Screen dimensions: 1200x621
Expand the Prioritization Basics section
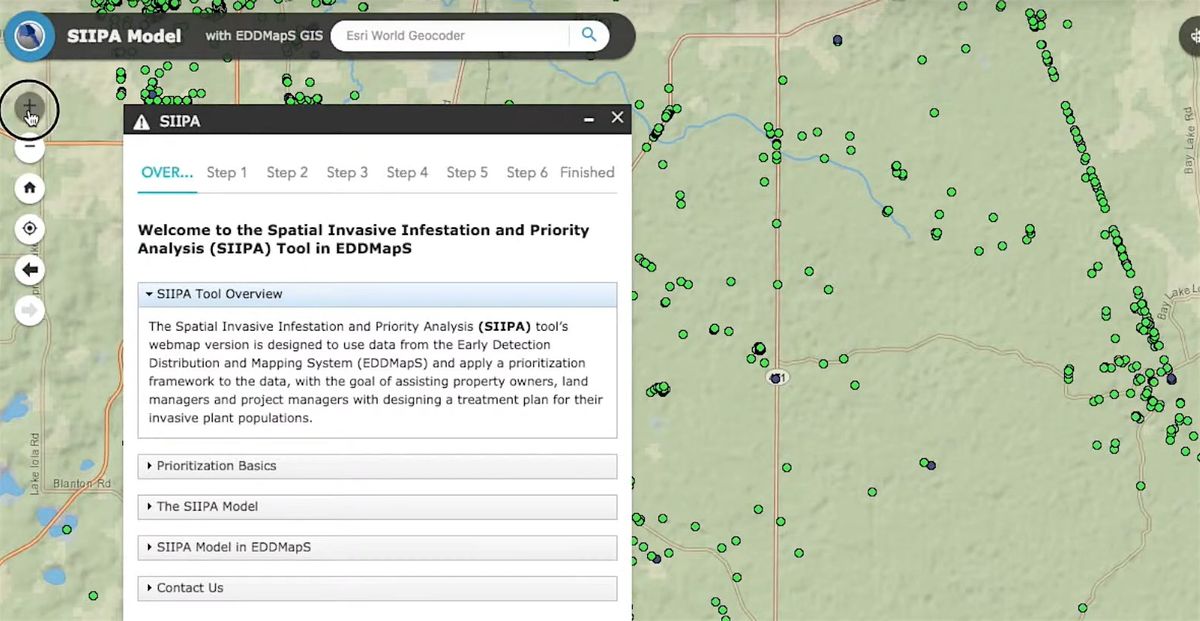[x=377, y=466]
